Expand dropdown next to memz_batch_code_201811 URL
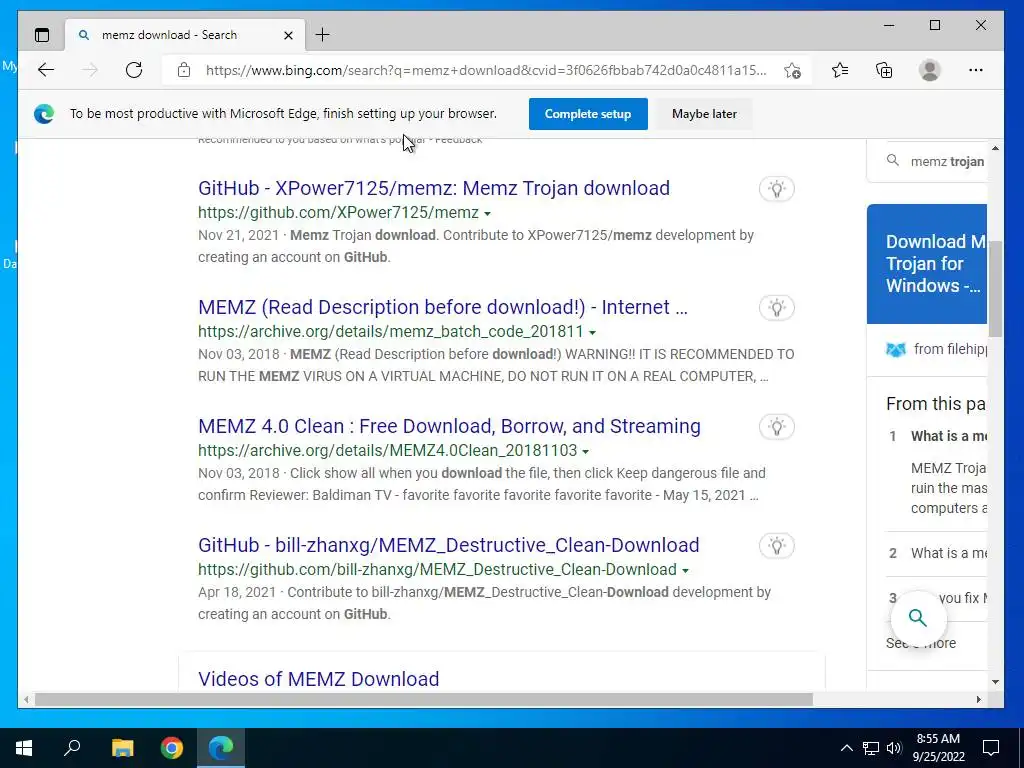The image size is (1024, 768). pos(592,332)
